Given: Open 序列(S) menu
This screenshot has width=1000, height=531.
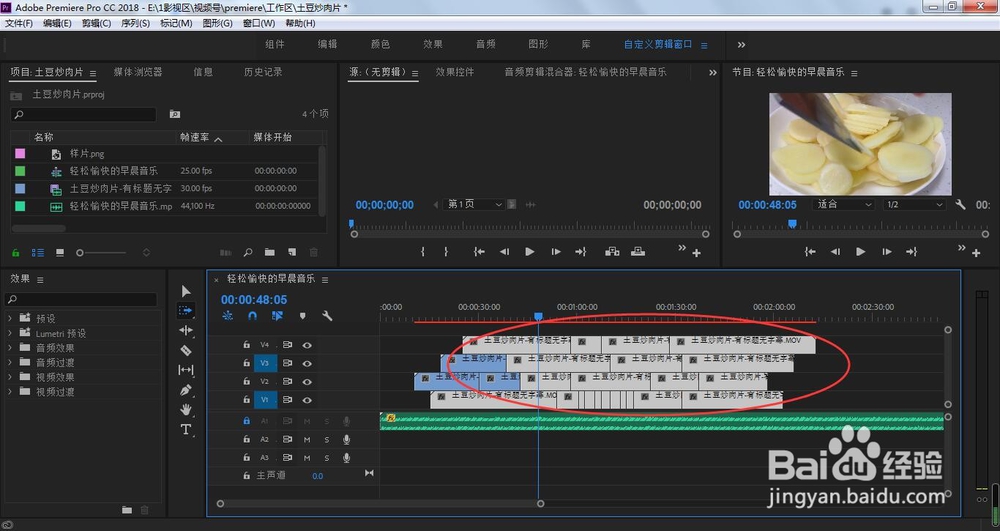Looking at the screenshot, I should click(135, 23).
